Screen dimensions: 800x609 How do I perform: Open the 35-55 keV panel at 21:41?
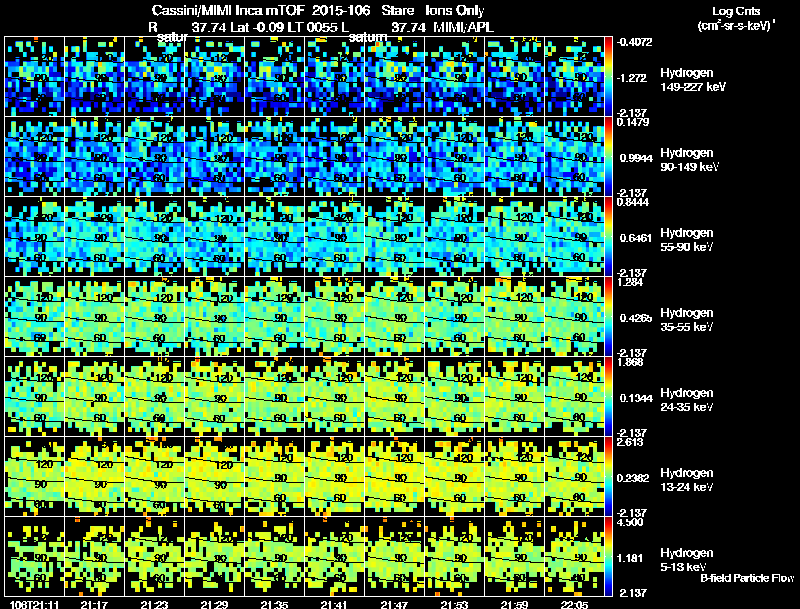[334, 317]
